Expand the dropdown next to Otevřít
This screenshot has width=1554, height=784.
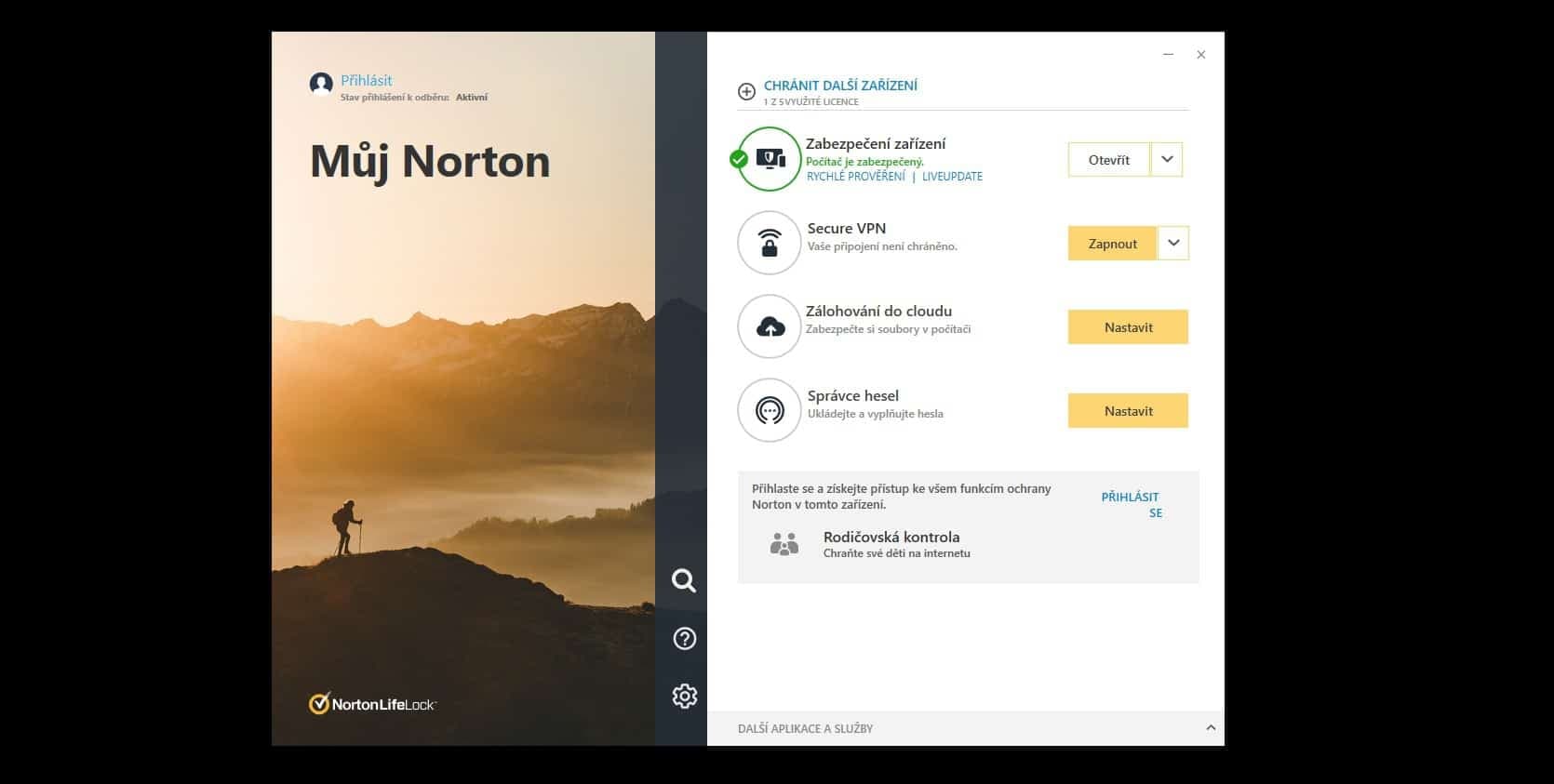[x=1167, y=159]
